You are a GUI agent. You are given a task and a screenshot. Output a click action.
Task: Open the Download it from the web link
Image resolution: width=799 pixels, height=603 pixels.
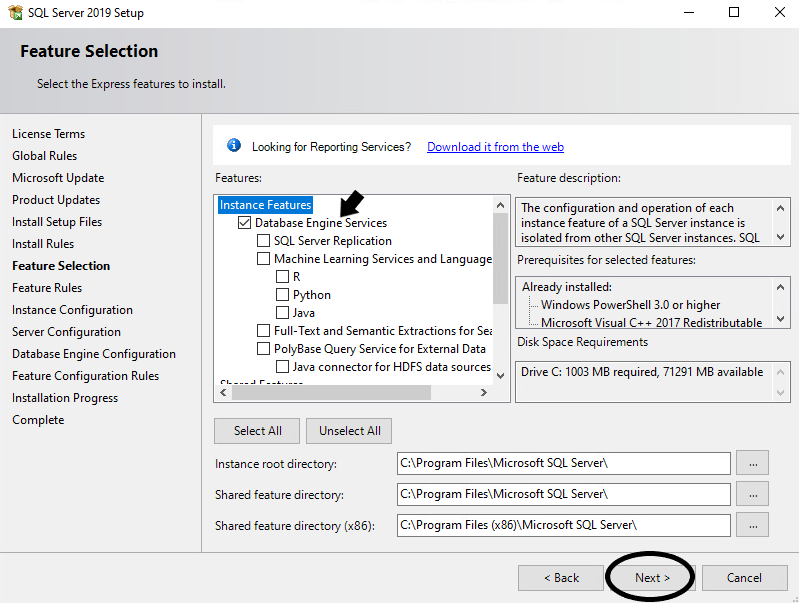(495, 147)
